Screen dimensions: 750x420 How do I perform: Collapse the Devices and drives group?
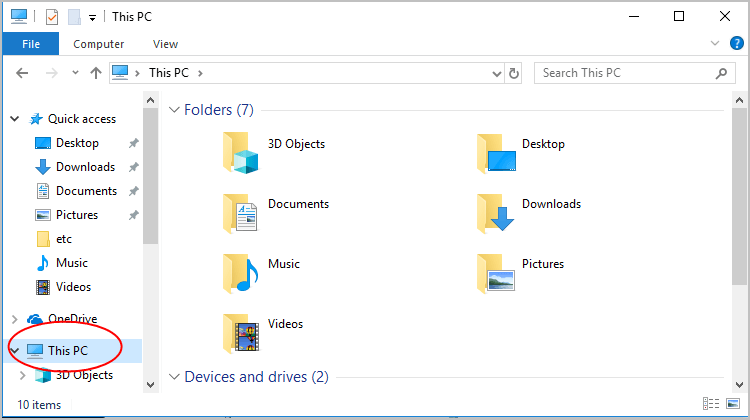[174, 377]
